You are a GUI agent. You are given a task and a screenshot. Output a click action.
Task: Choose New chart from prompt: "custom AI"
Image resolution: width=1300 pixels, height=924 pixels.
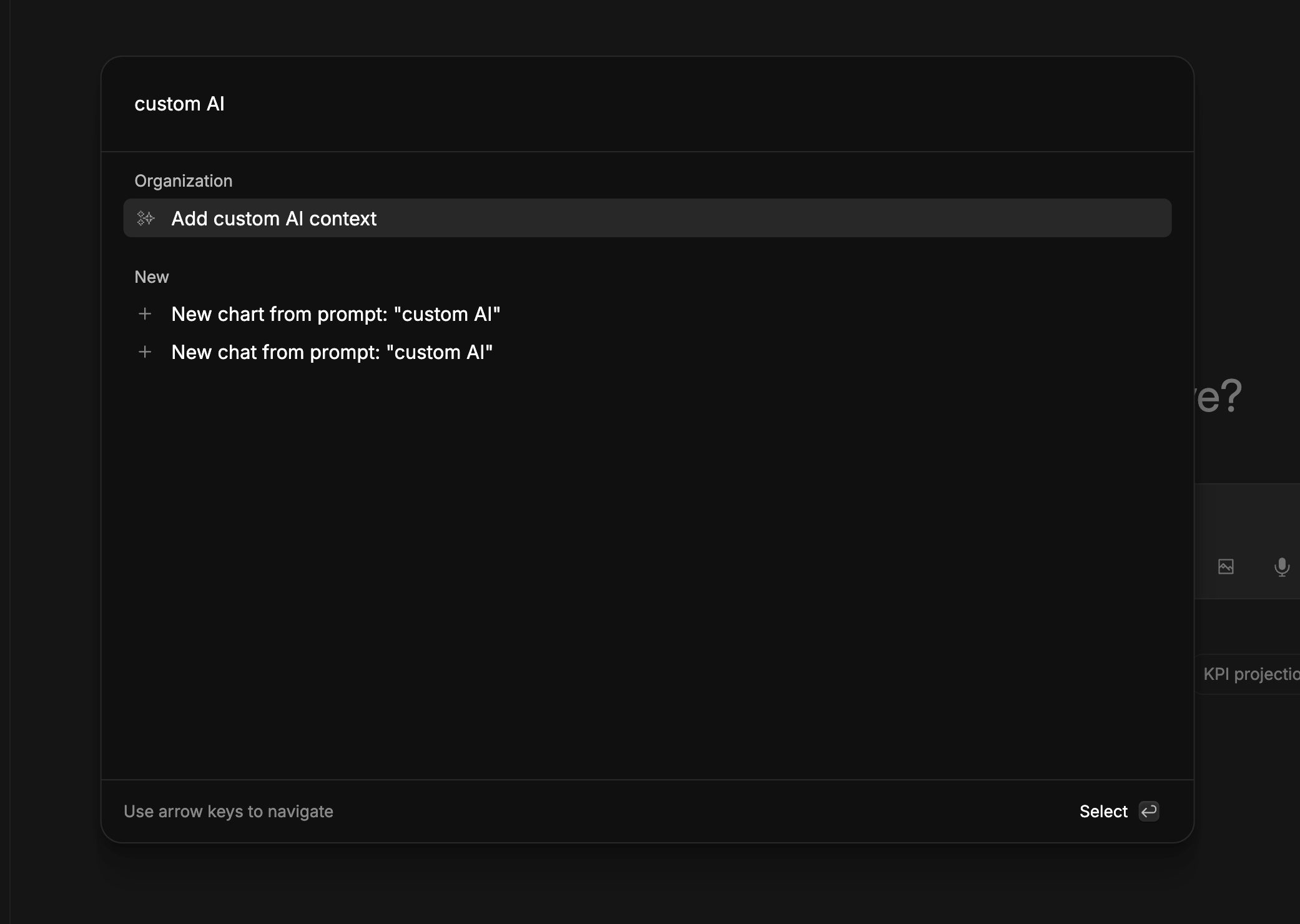tap(647, 314)
